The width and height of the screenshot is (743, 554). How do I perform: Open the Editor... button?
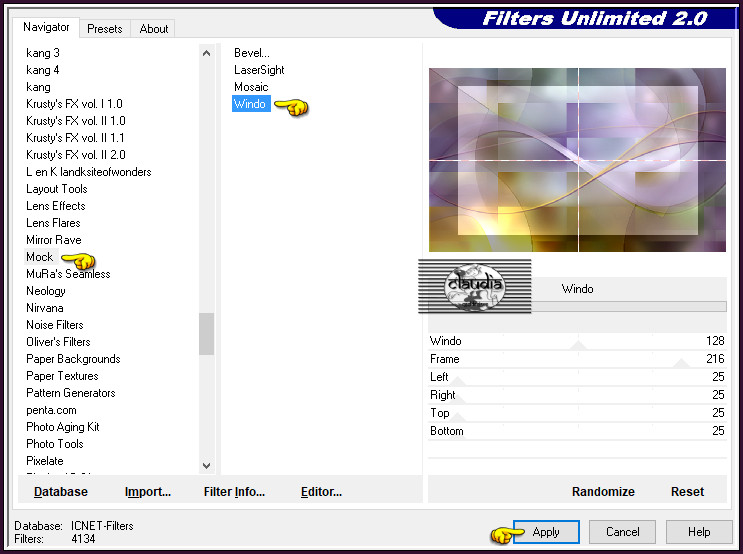321,492
